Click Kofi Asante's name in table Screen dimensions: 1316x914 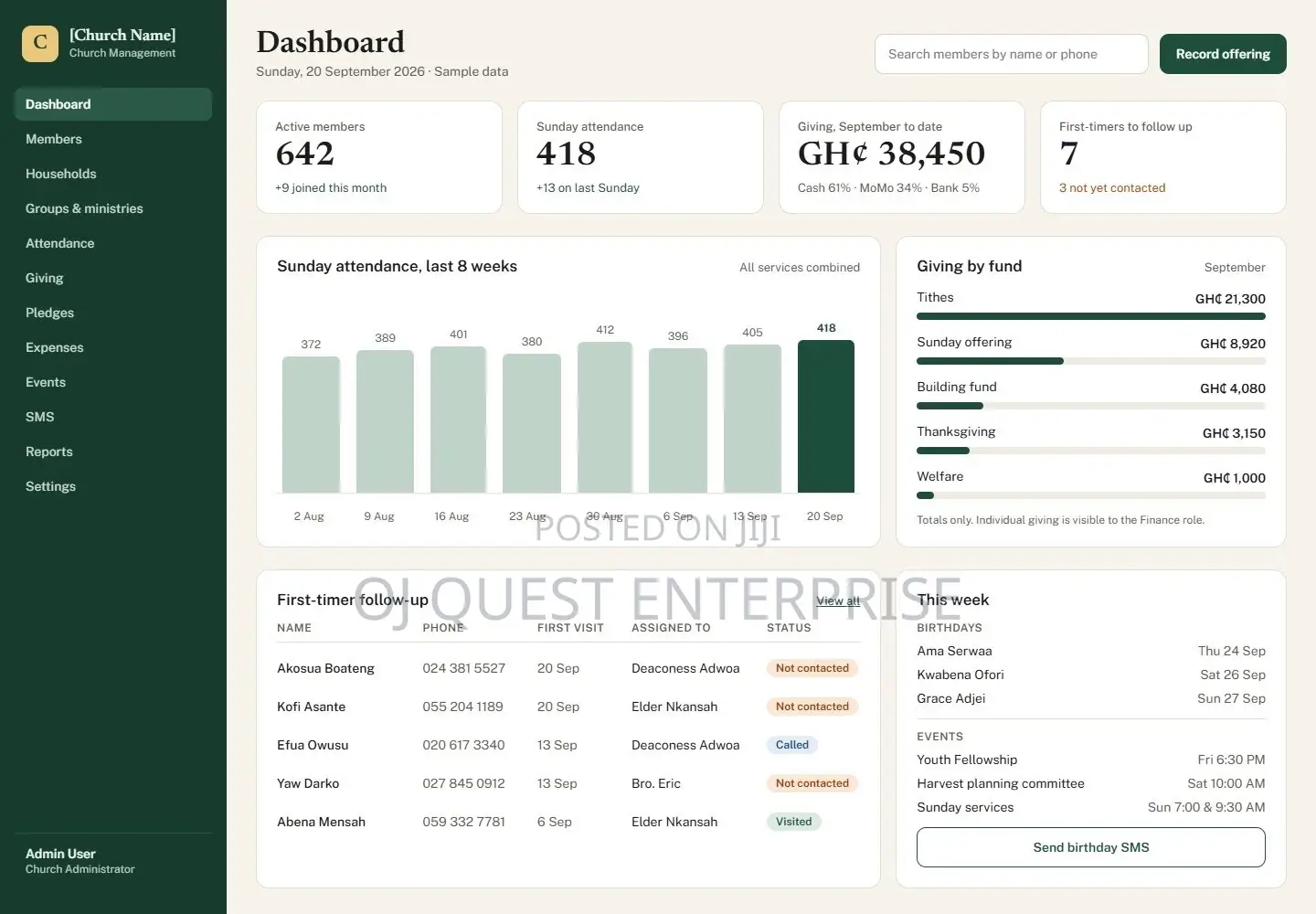pyautogui.click(x=312, y=707)
